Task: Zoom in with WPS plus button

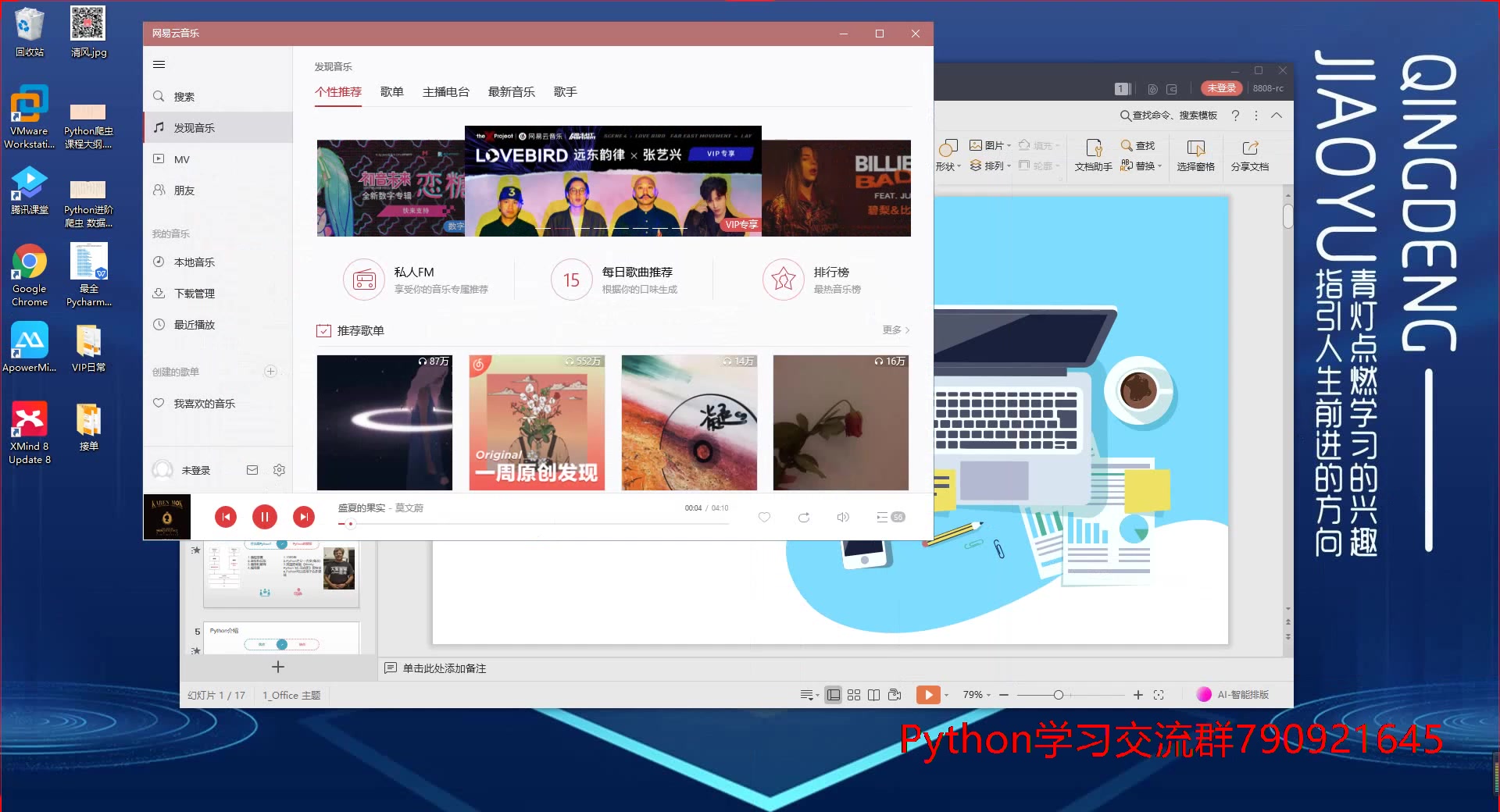Action: 1138,695
